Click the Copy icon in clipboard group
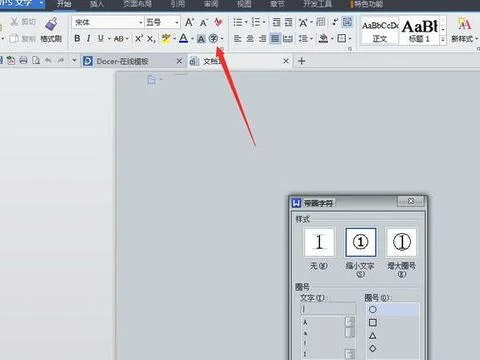 [14, 38]
